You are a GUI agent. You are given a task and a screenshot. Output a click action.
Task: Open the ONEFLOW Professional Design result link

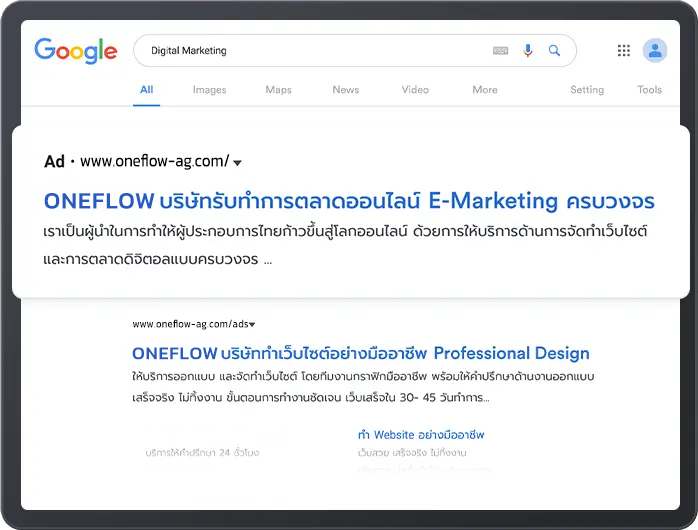point(360,353)
